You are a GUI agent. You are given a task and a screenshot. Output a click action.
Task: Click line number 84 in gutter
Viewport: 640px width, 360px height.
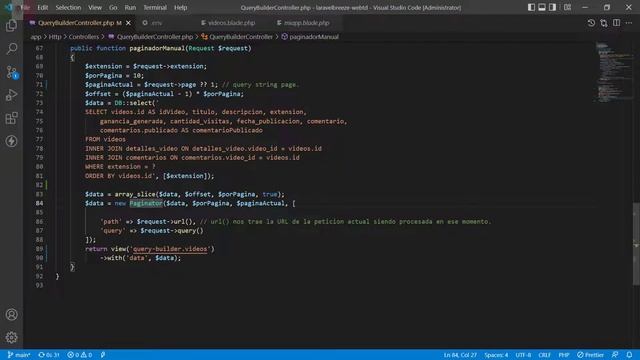click(x=39, y=203)
